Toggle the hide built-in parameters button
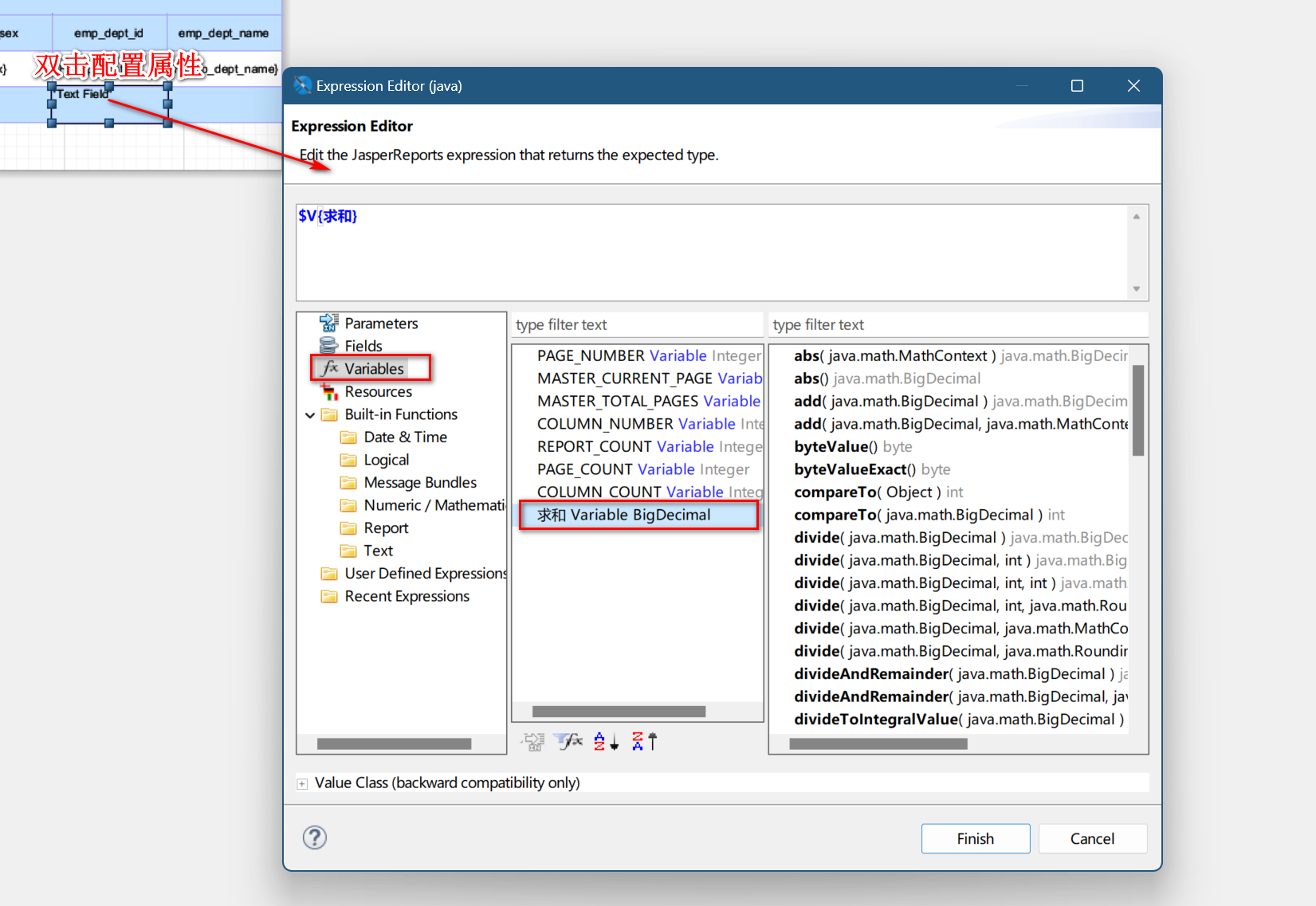 click(532, 742)
